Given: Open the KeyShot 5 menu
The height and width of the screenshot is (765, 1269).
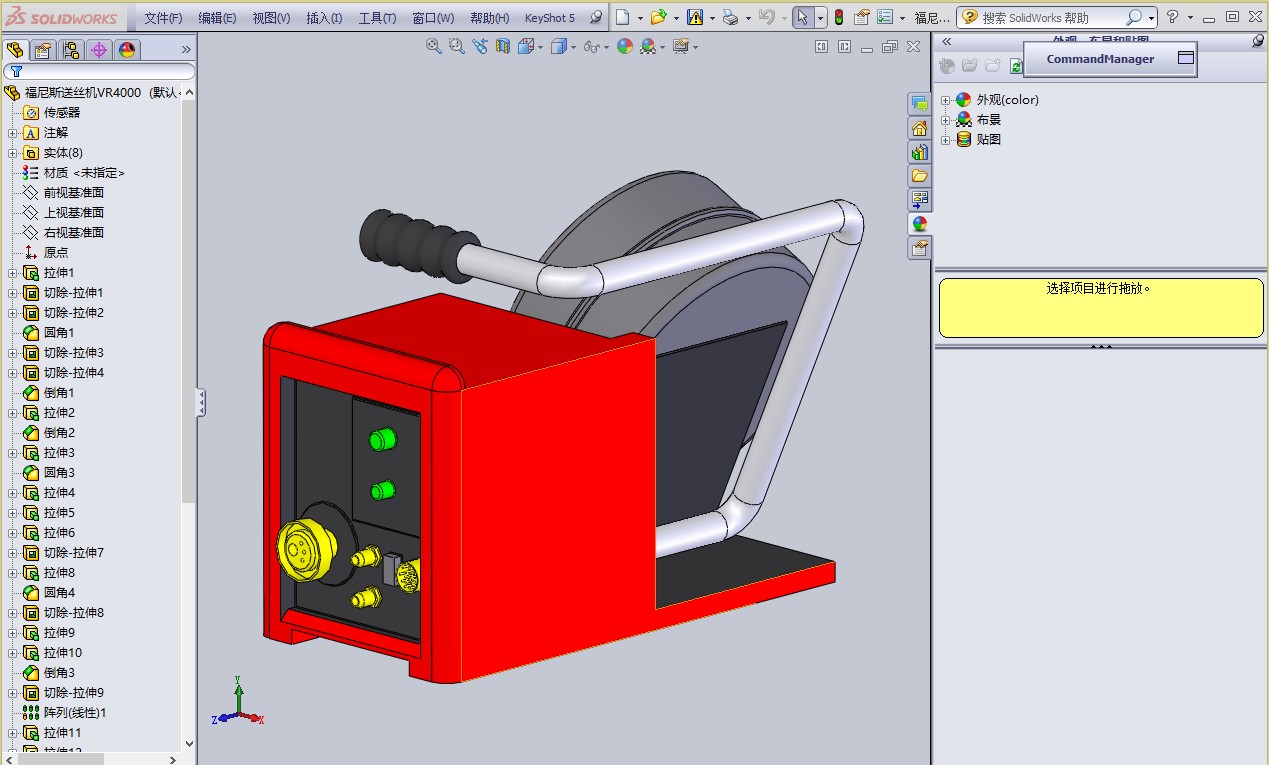Looking at the screenshot, I should click(550, 18).
